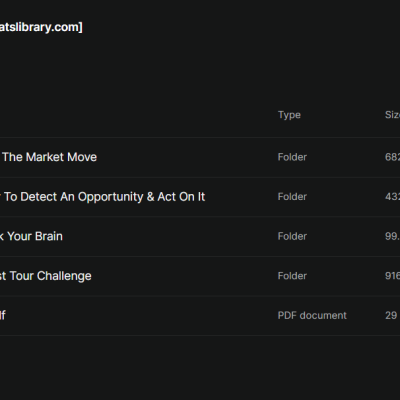Screen dimensions: 400x400
Task: Click the Folder type cell of Market Move row
Action: 292,157
